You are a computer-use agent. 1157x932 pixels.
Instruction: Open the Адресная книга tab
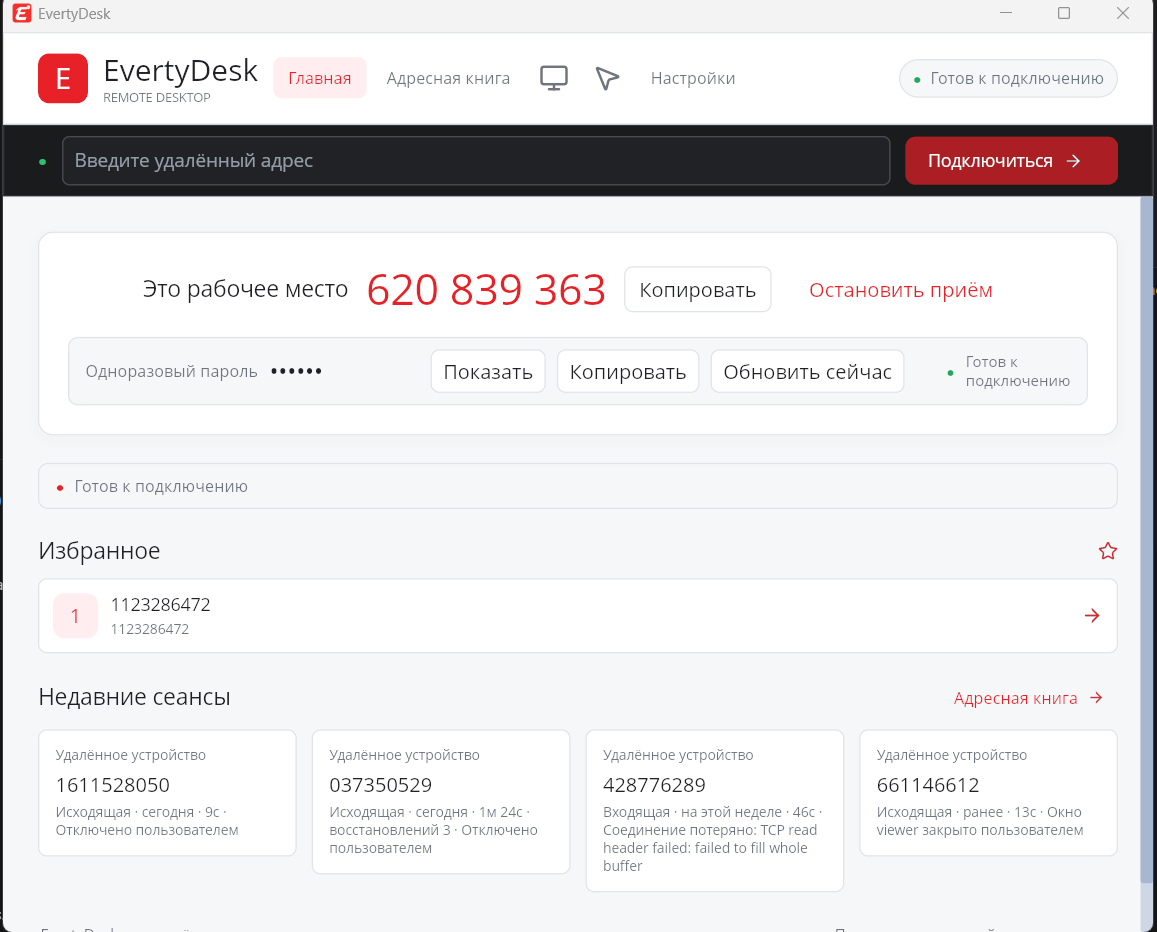click(x=448, y=78)
